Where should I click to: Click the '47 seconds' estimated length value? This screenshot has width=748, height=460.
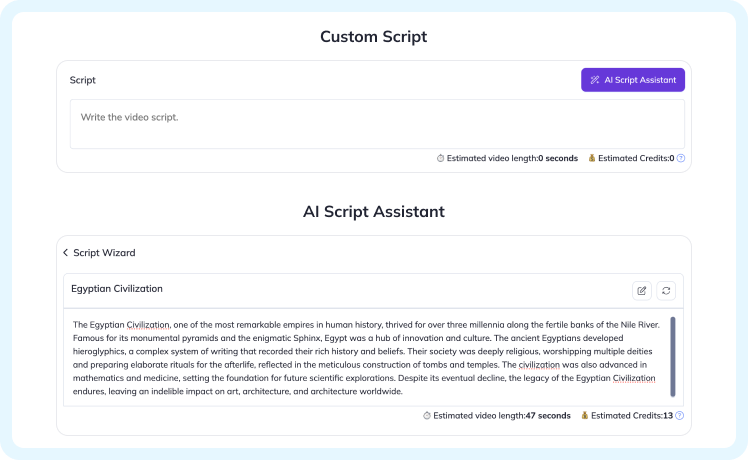(548, 415)
